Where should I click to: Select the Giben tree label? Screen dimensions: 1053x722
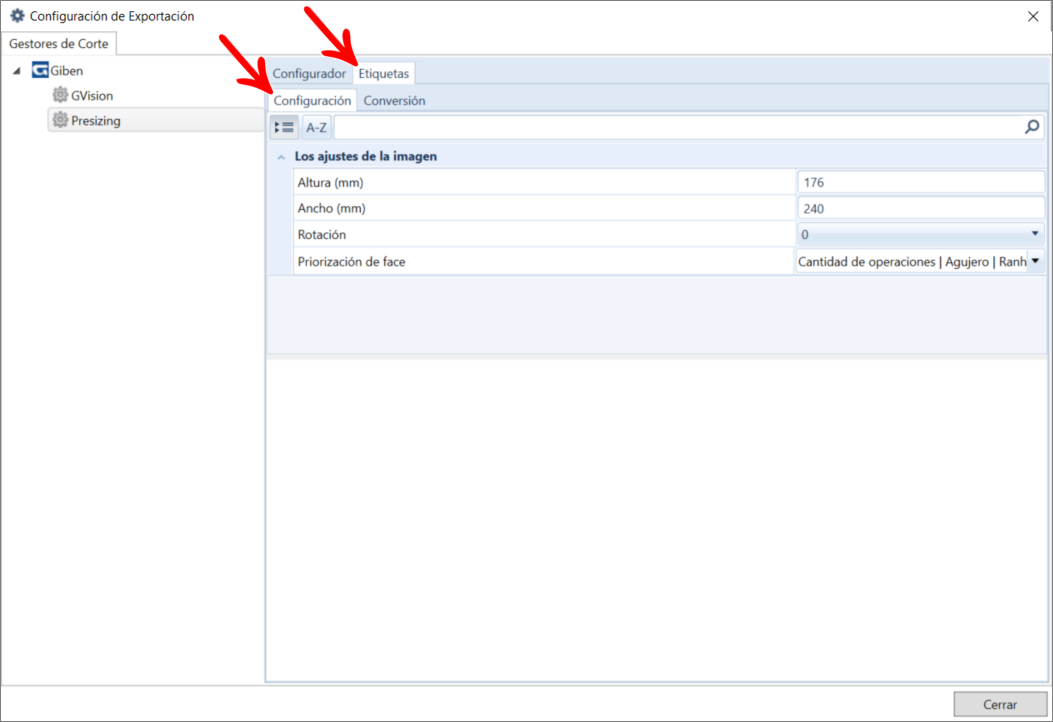66,71
